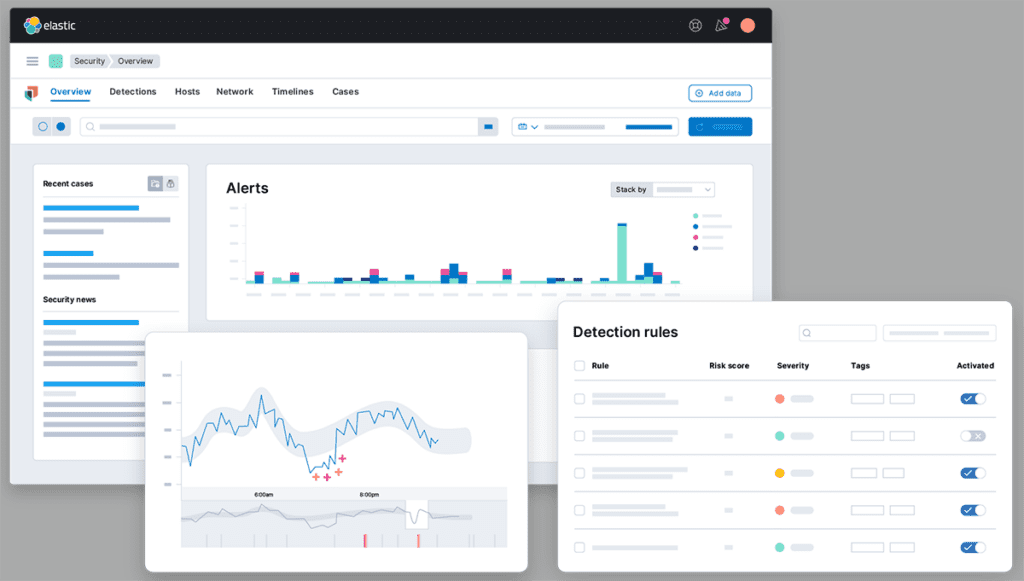Viewport: 1024px width, 581px height.
Task: Click the Security Solution shield icon
Action: 30,91
